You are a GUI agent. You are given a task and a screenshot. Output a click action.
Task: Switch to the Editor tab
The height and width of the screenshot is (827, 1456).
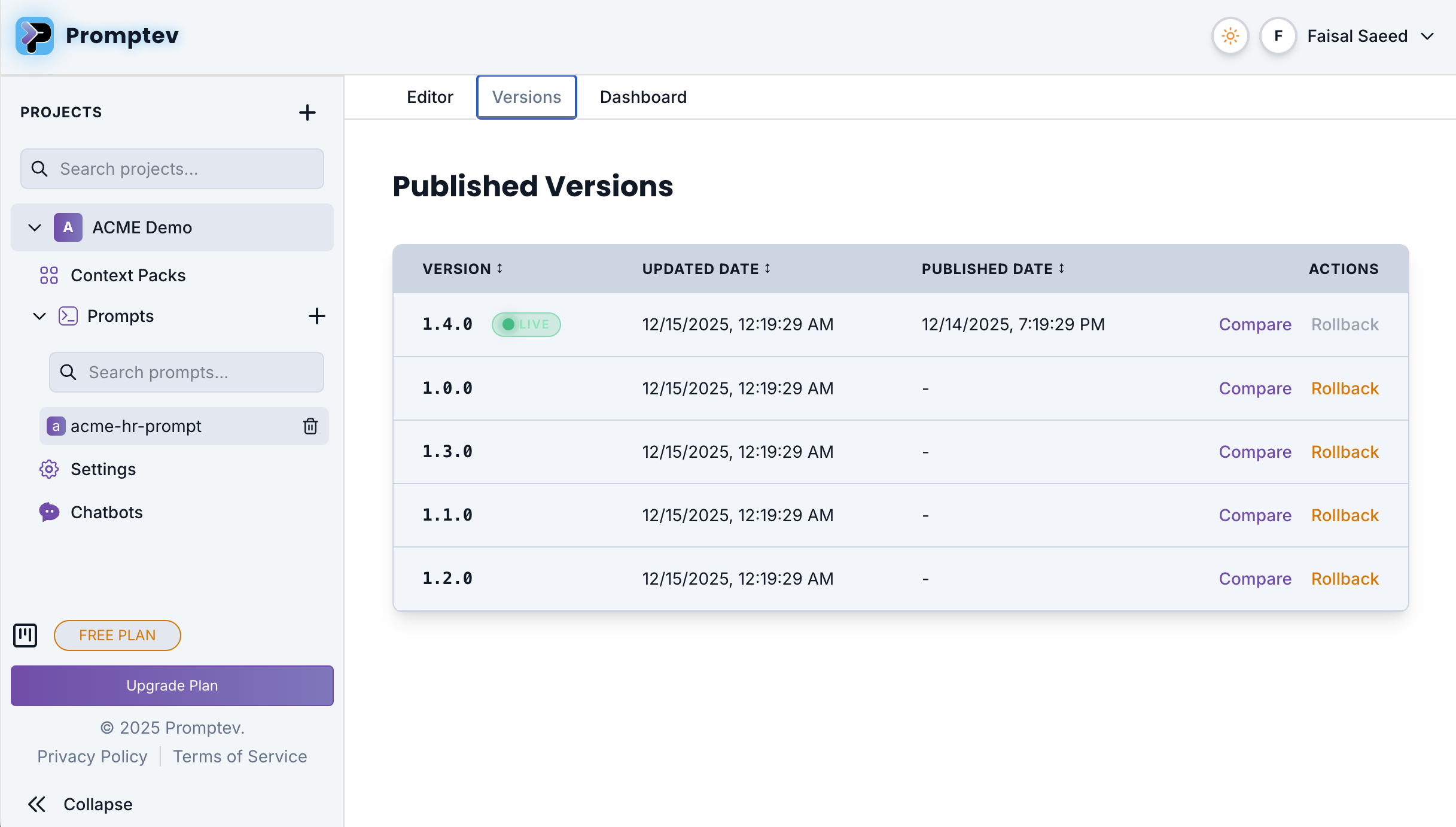[430, 98]
